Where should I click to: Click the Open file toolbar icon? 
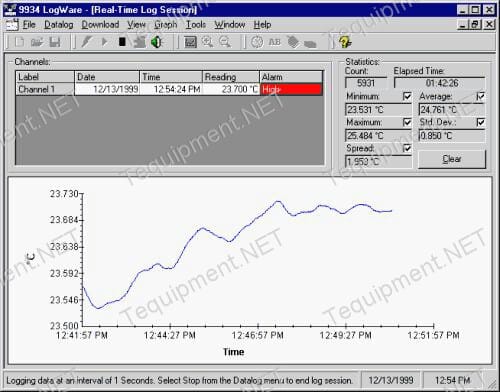click(37, 42)
